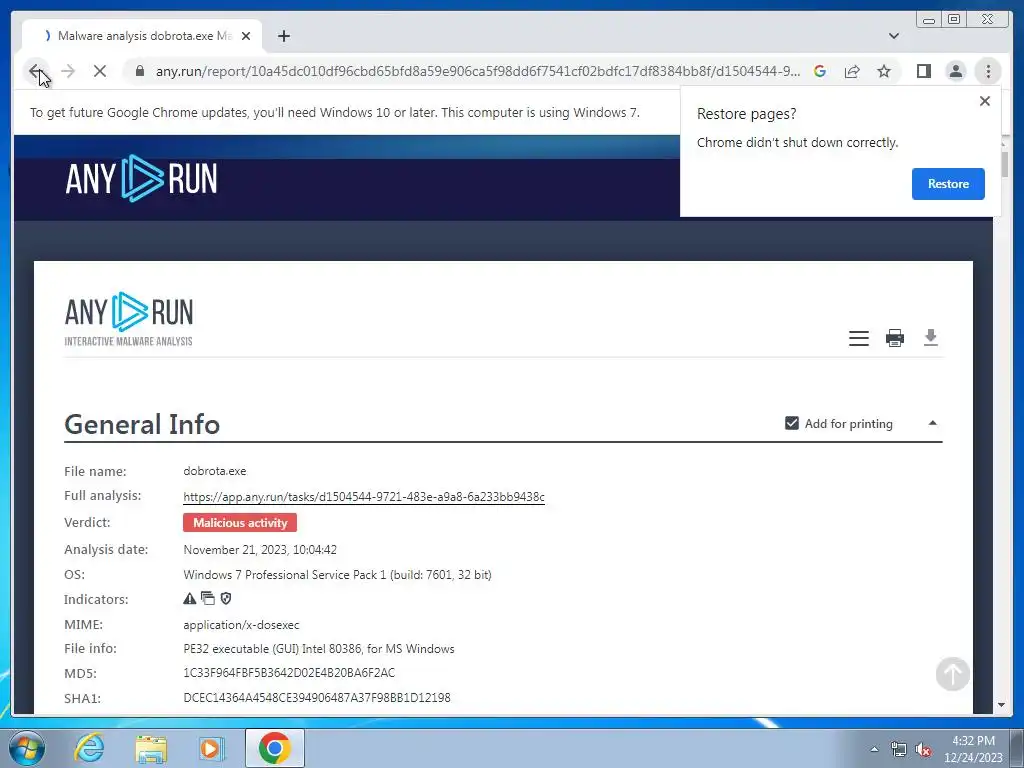Viewport: 1024px width, 768px height.
Task: Open Internet Explorer from the taskbar
Action: point(89,748)
